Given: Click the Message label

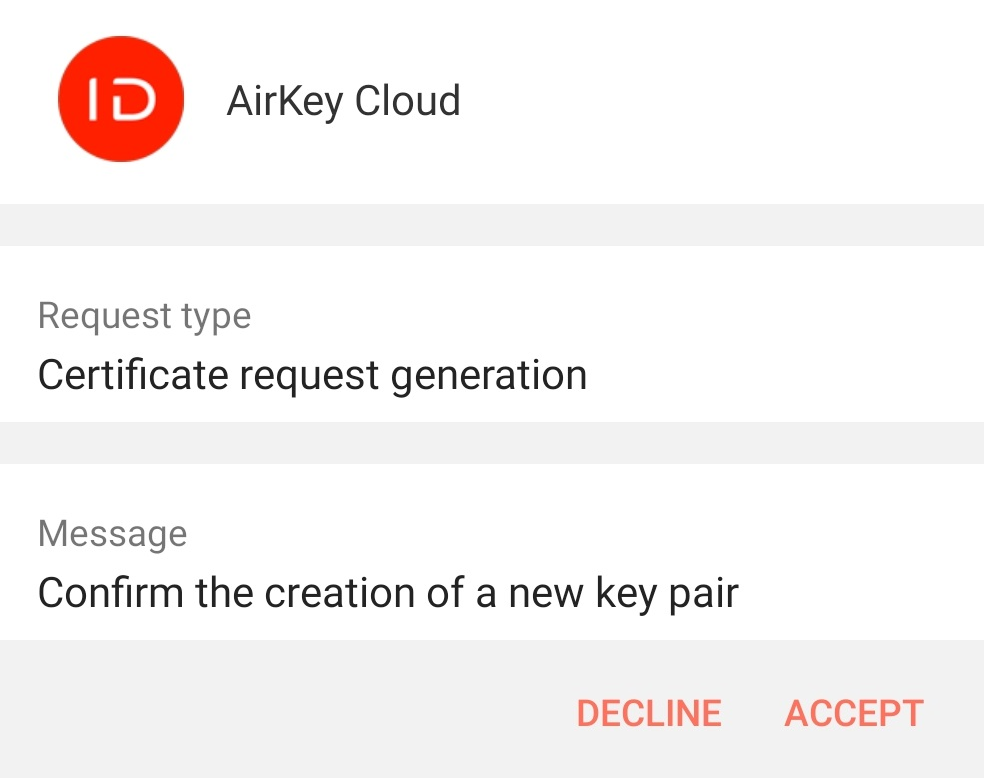Looking at the screenshot, I should (x=112, y=533).
